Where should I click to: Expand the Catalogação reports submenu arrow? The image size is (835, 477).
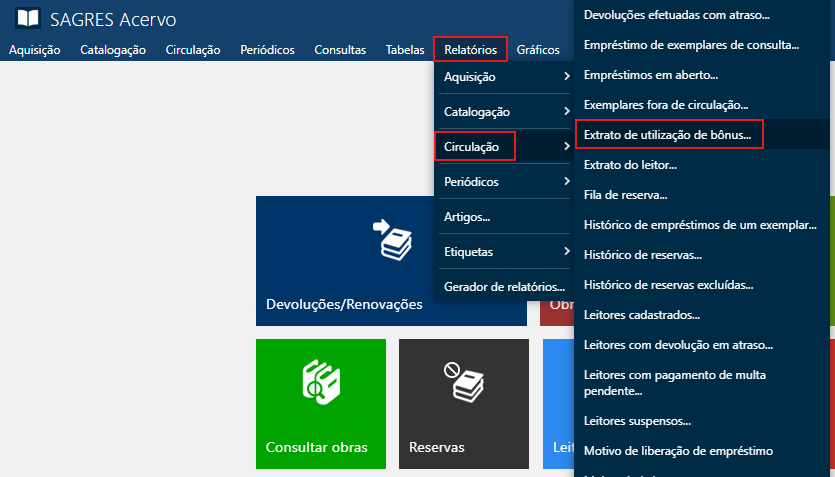pyautogui.click(x=567, y=112)
